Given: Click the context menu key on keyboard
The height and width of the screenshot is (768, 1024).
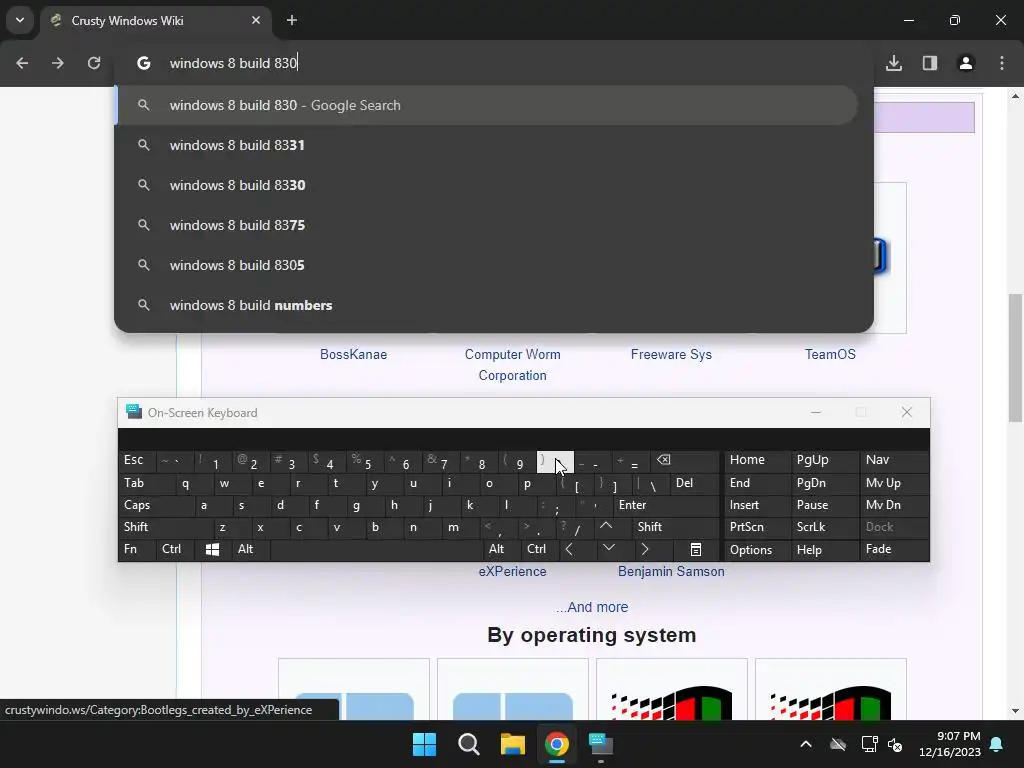Looking at the screenshot, I should 696,549.
